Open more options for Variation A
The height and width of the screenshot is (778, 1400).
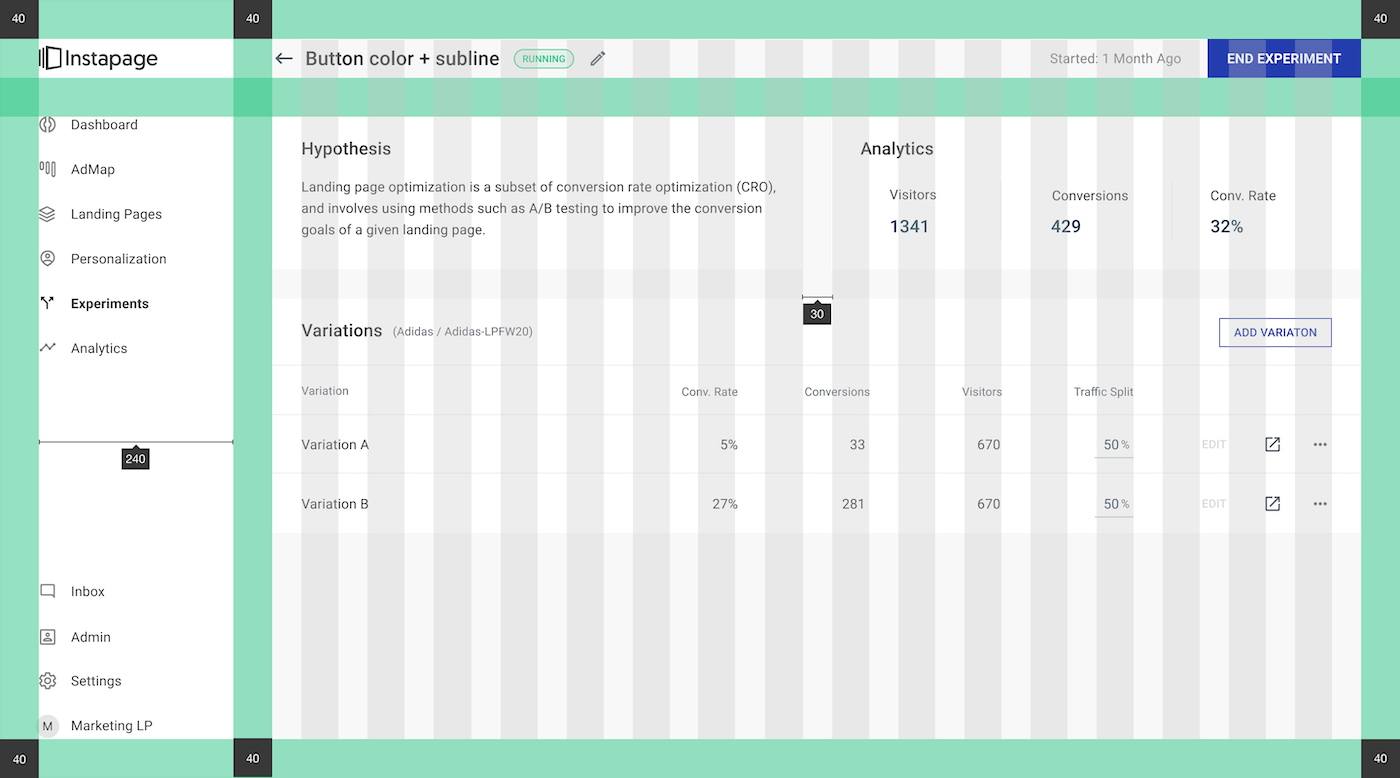1320,444
